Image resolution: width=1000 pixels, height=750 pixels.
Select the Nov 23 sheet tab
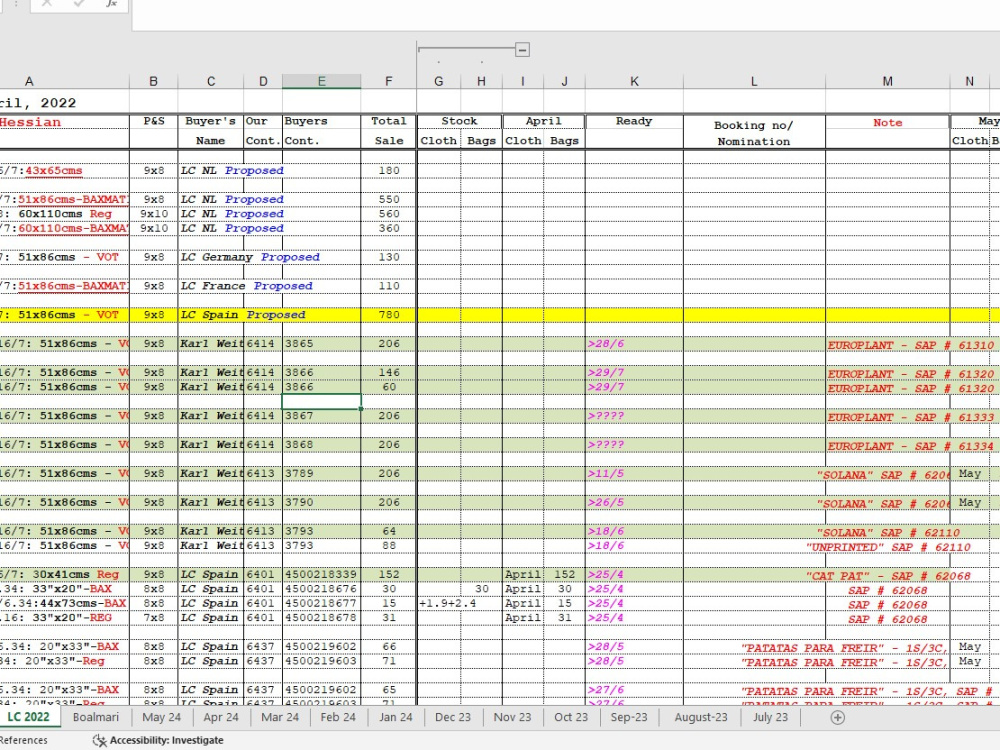(x=512, y=717)
